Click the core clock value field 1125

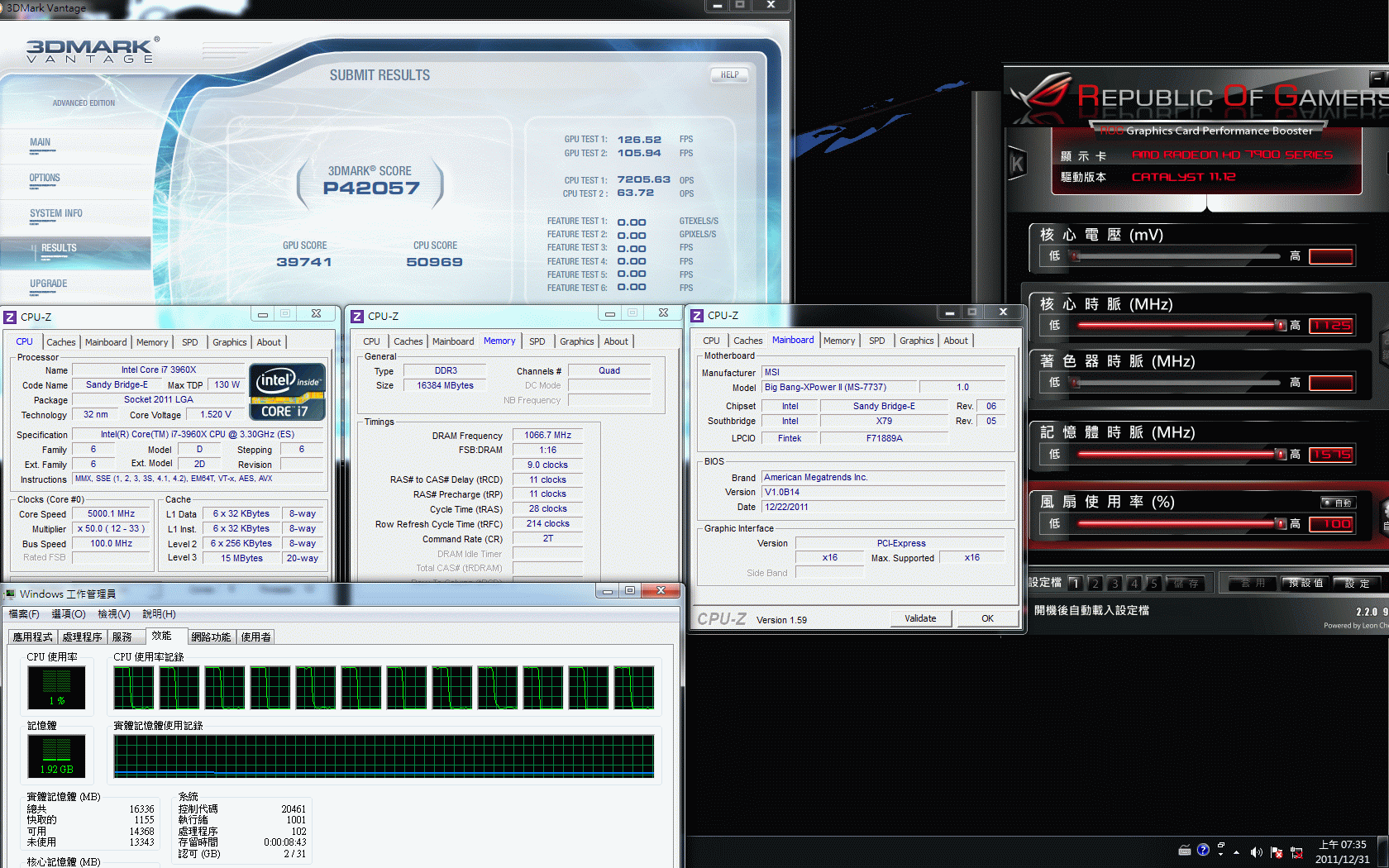click(1331, 326)
